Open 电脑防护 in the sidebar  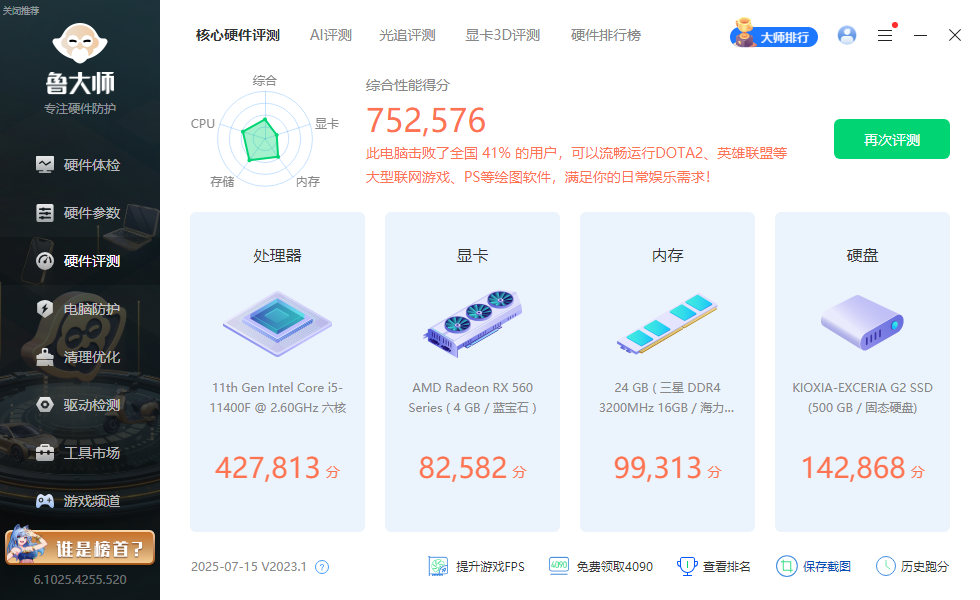tap(79, 309)
